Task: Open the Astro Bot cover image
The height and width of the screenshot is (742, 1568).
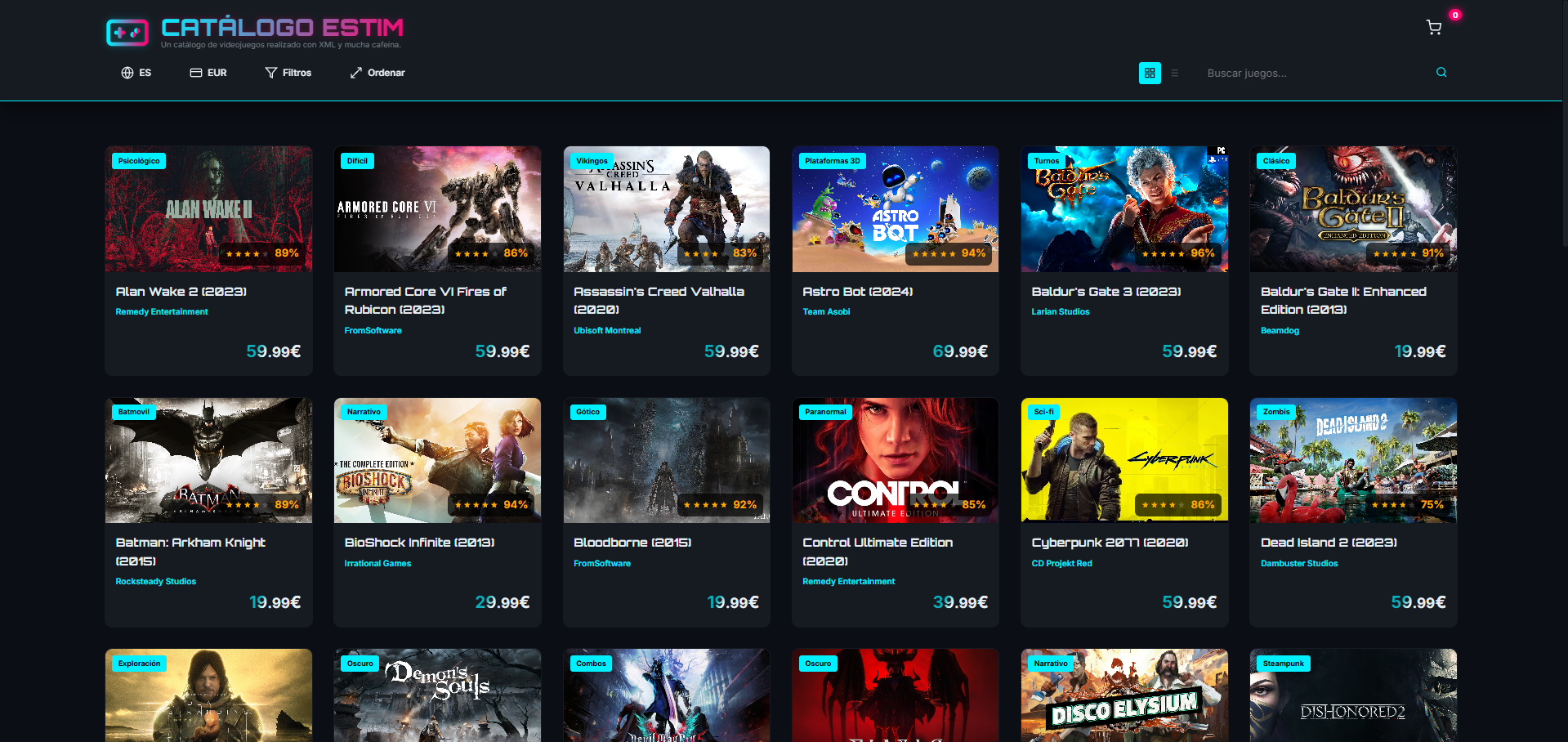Action: coord(896,209)
